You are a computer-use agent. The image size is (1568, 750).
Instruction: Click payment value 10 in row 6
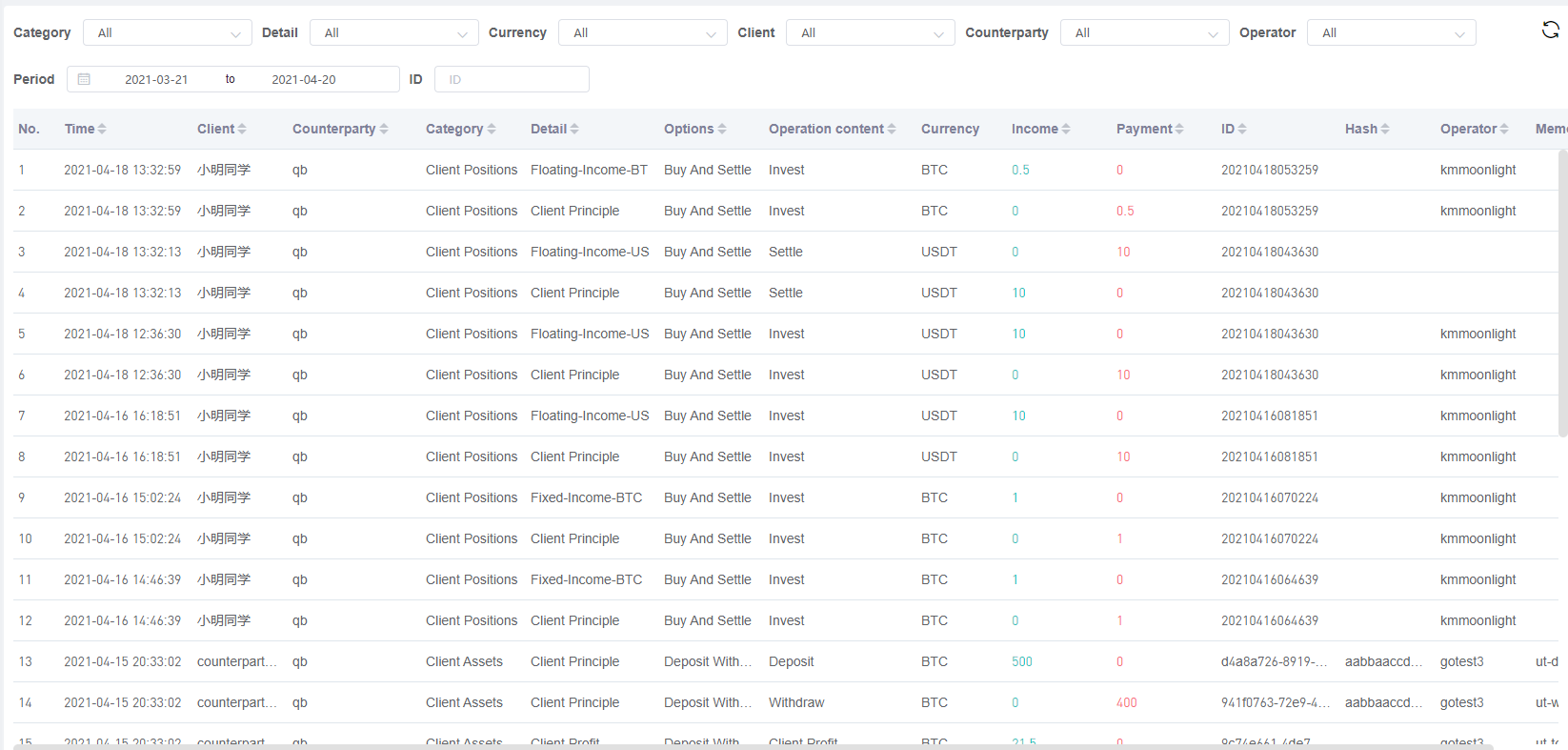pyautogui.click(x=1123, y=375)
